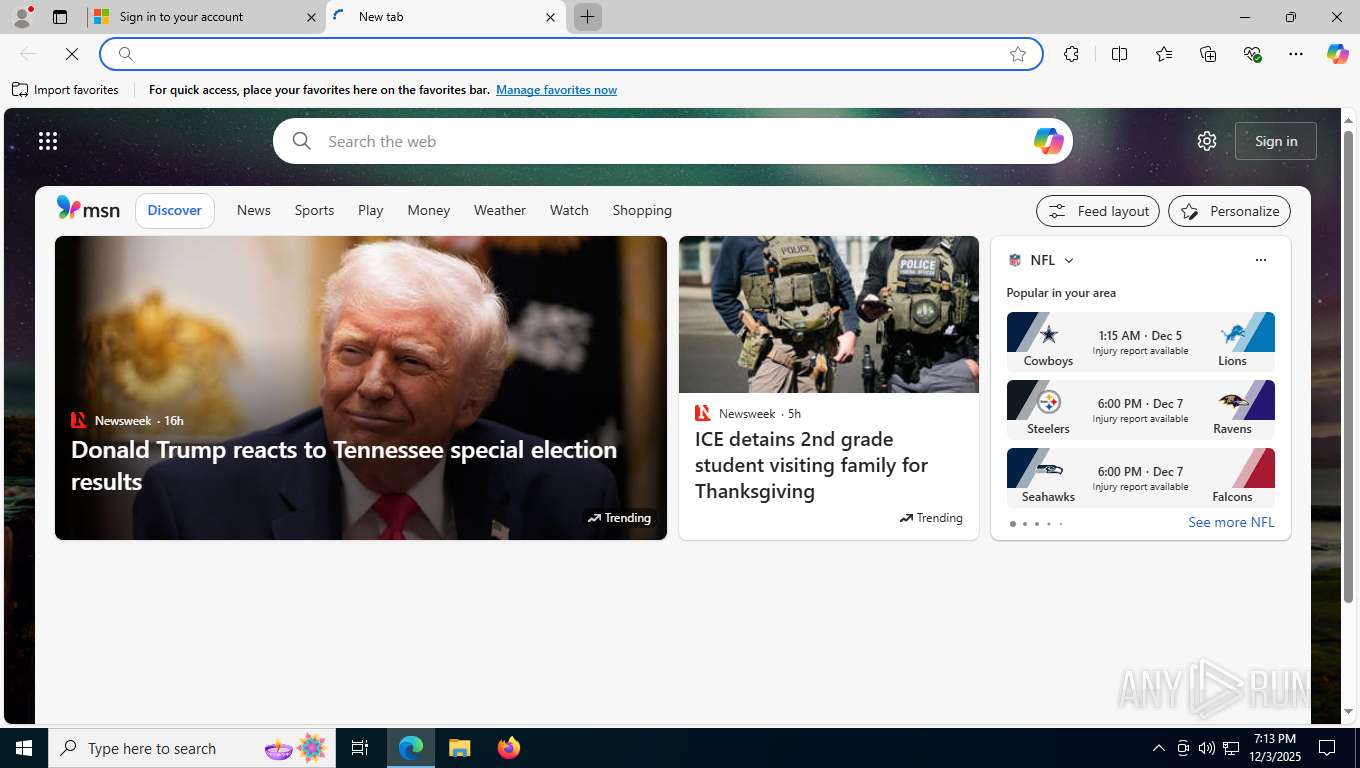The image size is (1360, 768).
Task: Open the Steelers vs Ravens game
Action: tap(1141, 410)
